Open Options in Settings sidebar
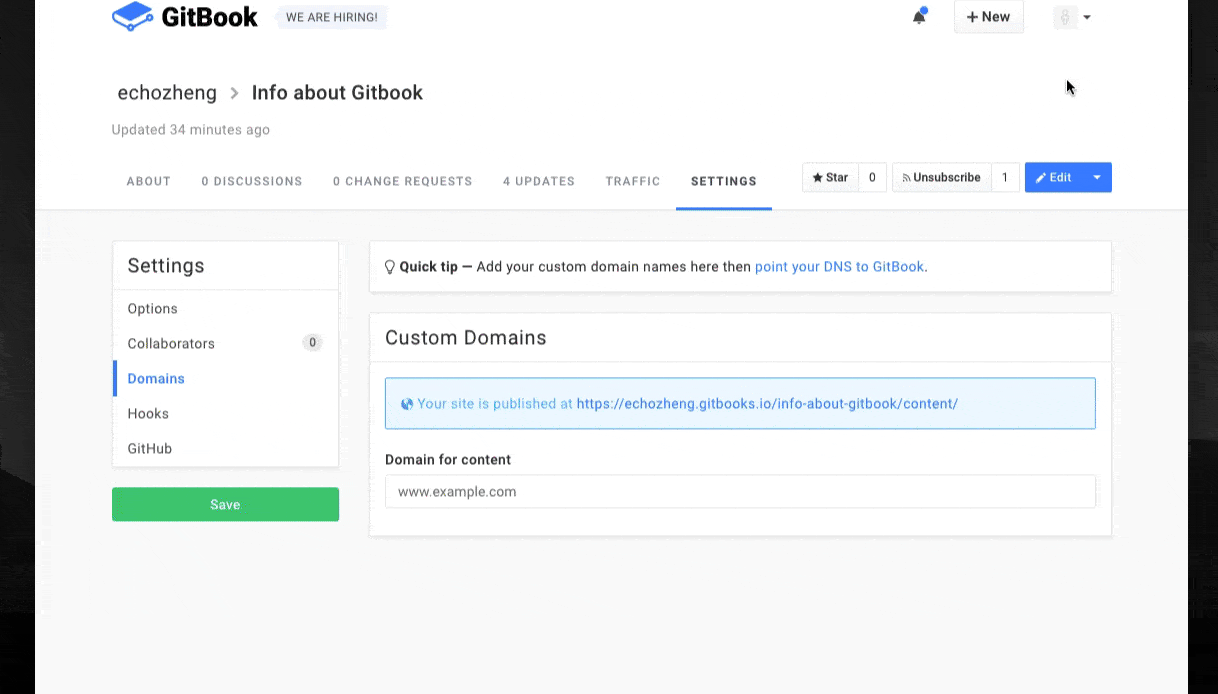Screen dimensions: 1218x694 click(225, 308)
